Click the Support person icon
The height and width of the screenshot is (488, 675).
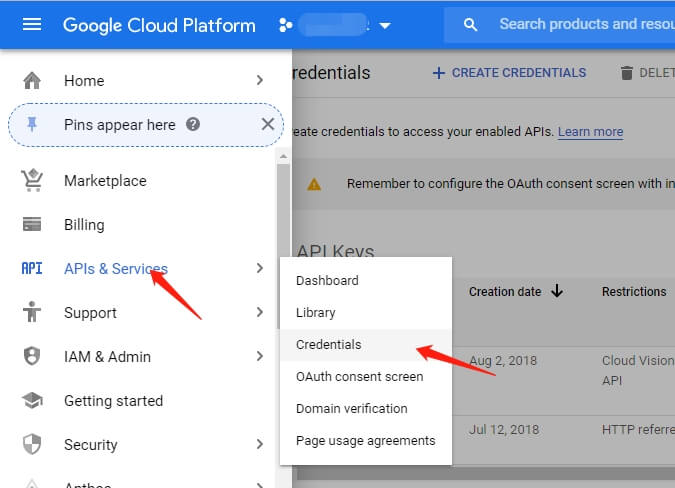coord(32,313)
